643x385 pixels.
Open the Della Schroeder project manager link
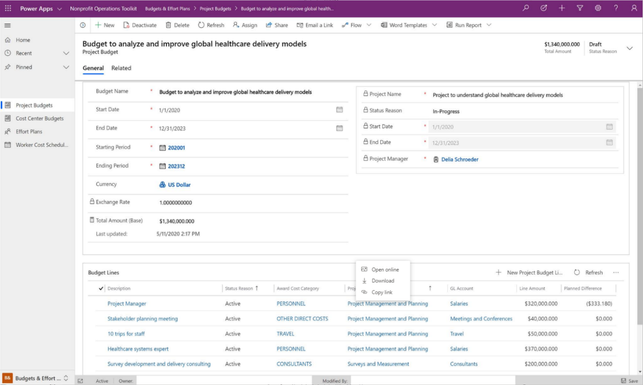(460, 159)
